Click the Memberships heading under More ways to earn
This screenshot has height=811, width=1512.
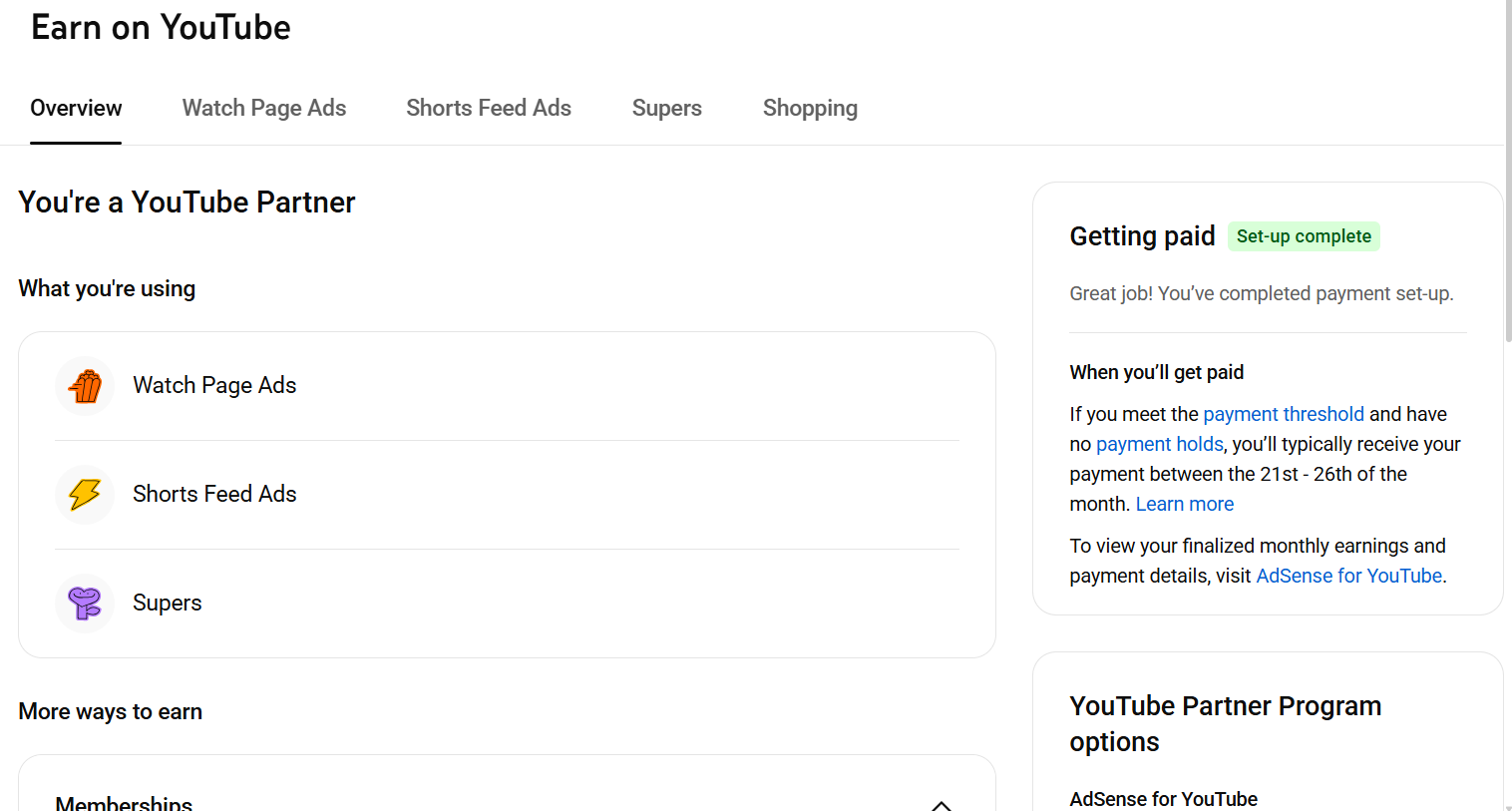[124, 803]
